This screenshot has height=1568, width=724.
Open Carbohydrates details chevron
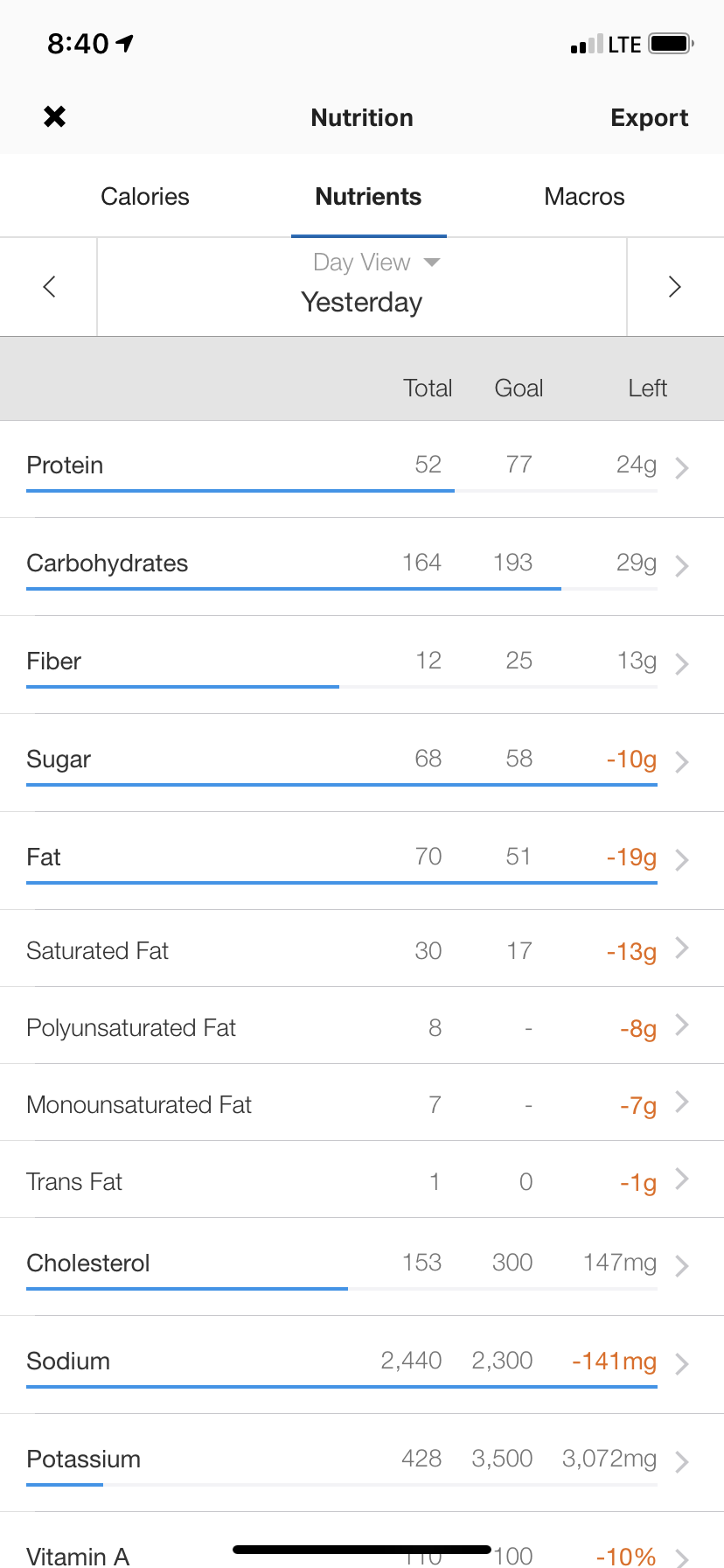682,566
